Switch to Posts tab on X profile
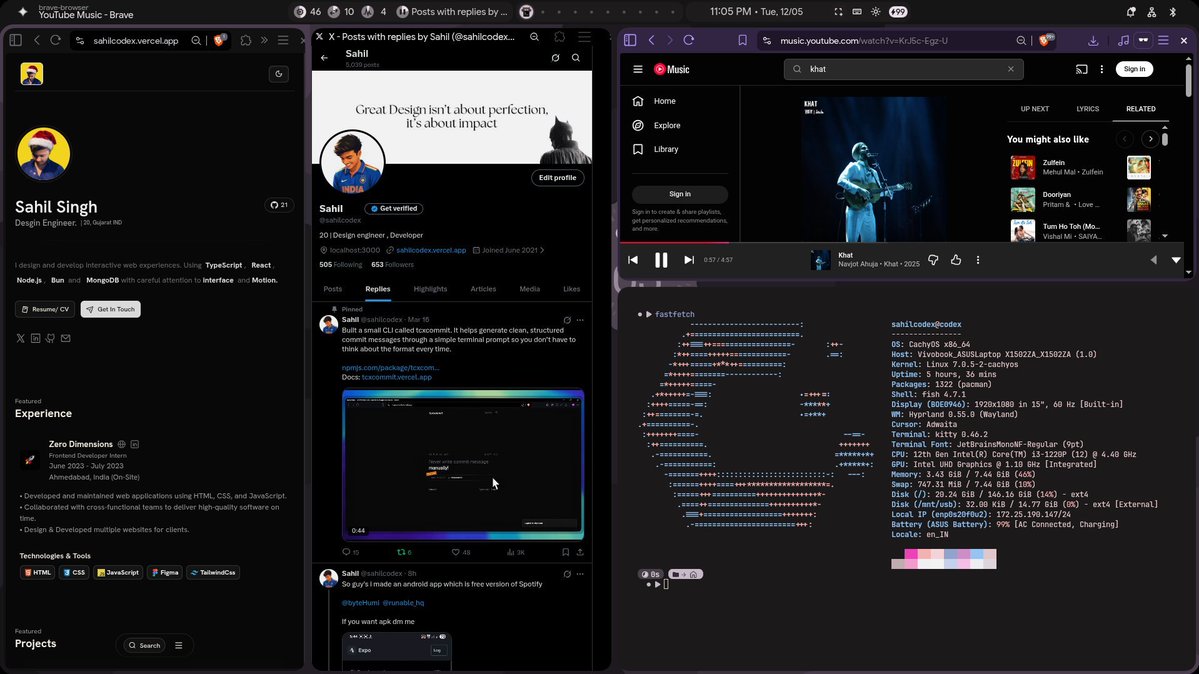 coord(333,289)
